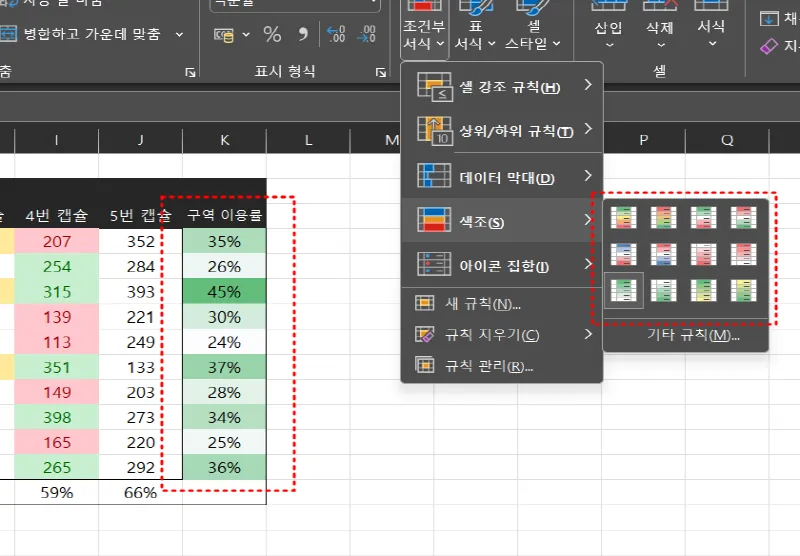Select the cell showing 45%

(x=224, y=292)
